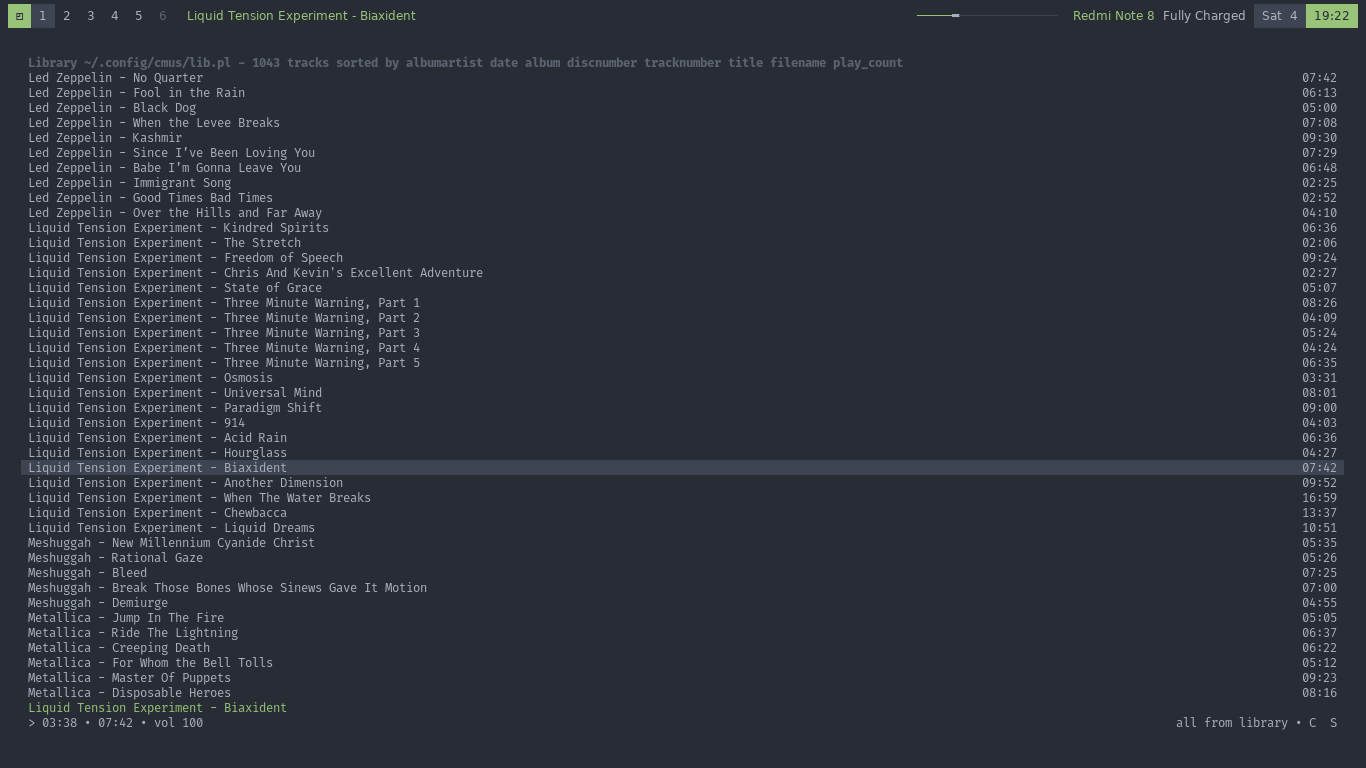Image resolution: width=1366 pixels, height=768 pixels.
Task: Select Liquid Tension Experiment - Osmosis
Action: tap(682, 378)
